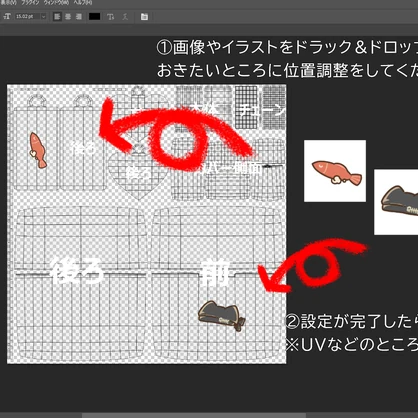The width and height of the screenshot is (418, 418).
Task: Click the small fish on the UV template
Action: (38, 150)
